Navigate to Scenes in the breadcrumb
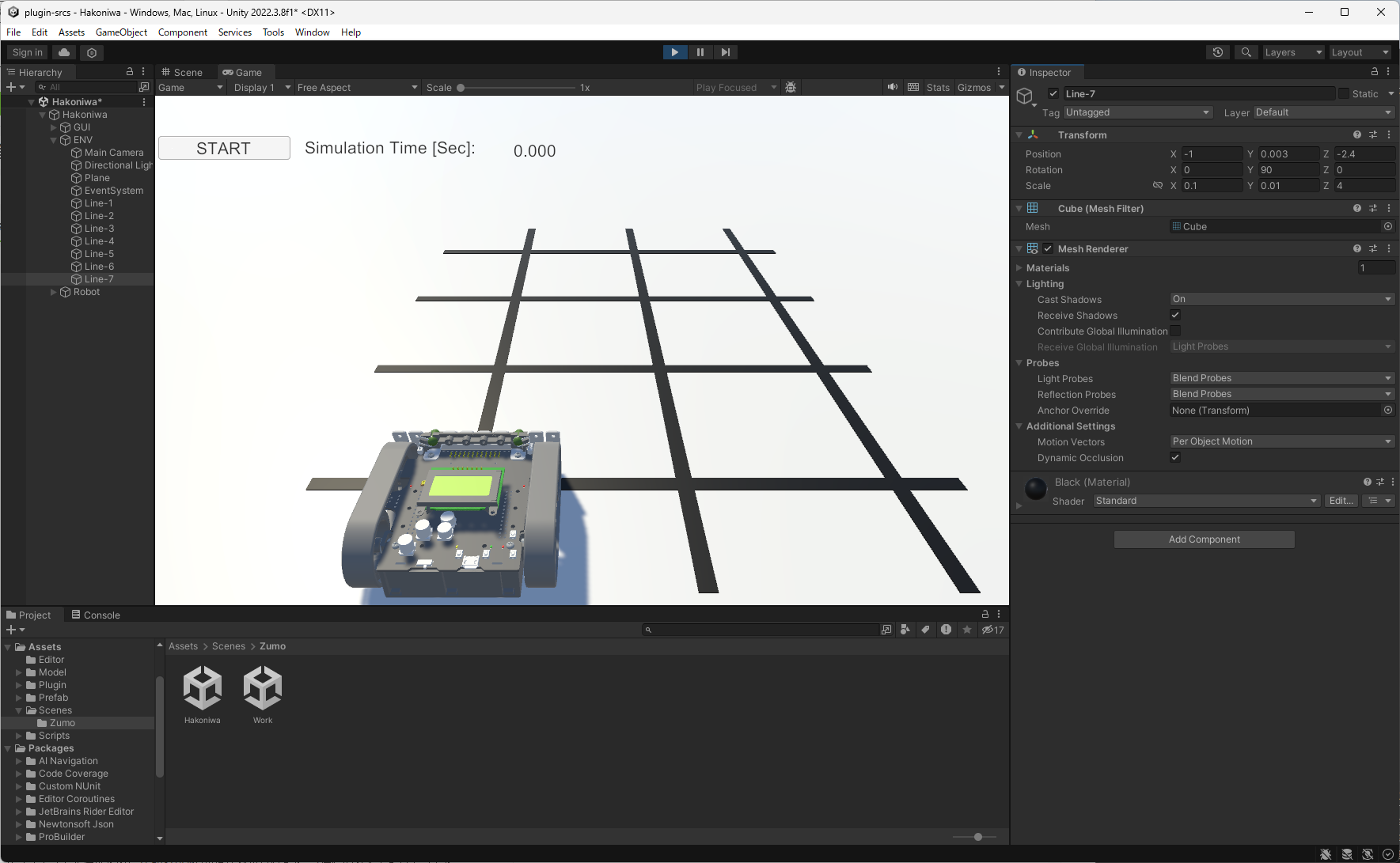The width and height of the screenshot is (1400, 863). point(229,646)
